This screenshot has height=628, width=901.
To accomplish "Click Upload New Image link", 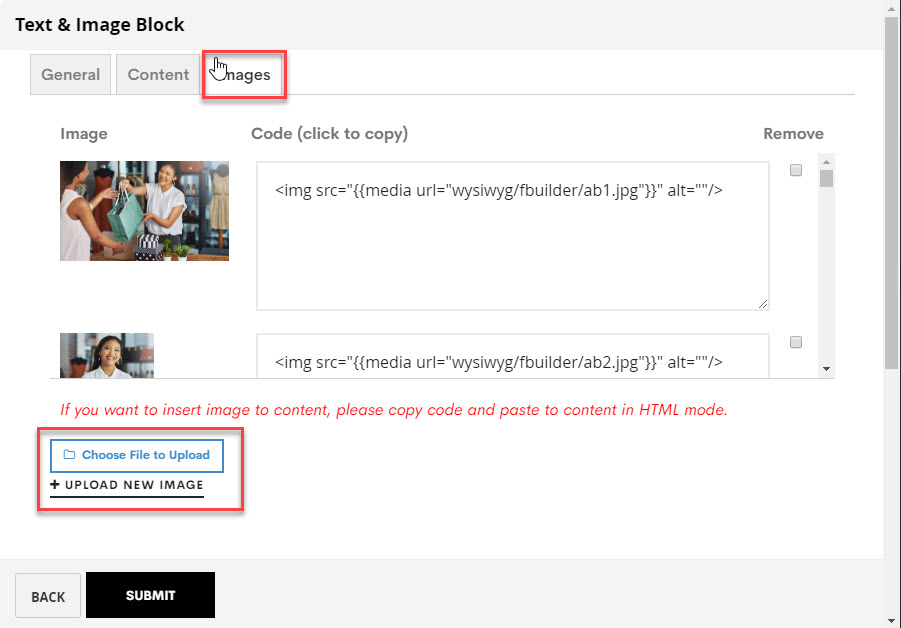I will [127, 485].
